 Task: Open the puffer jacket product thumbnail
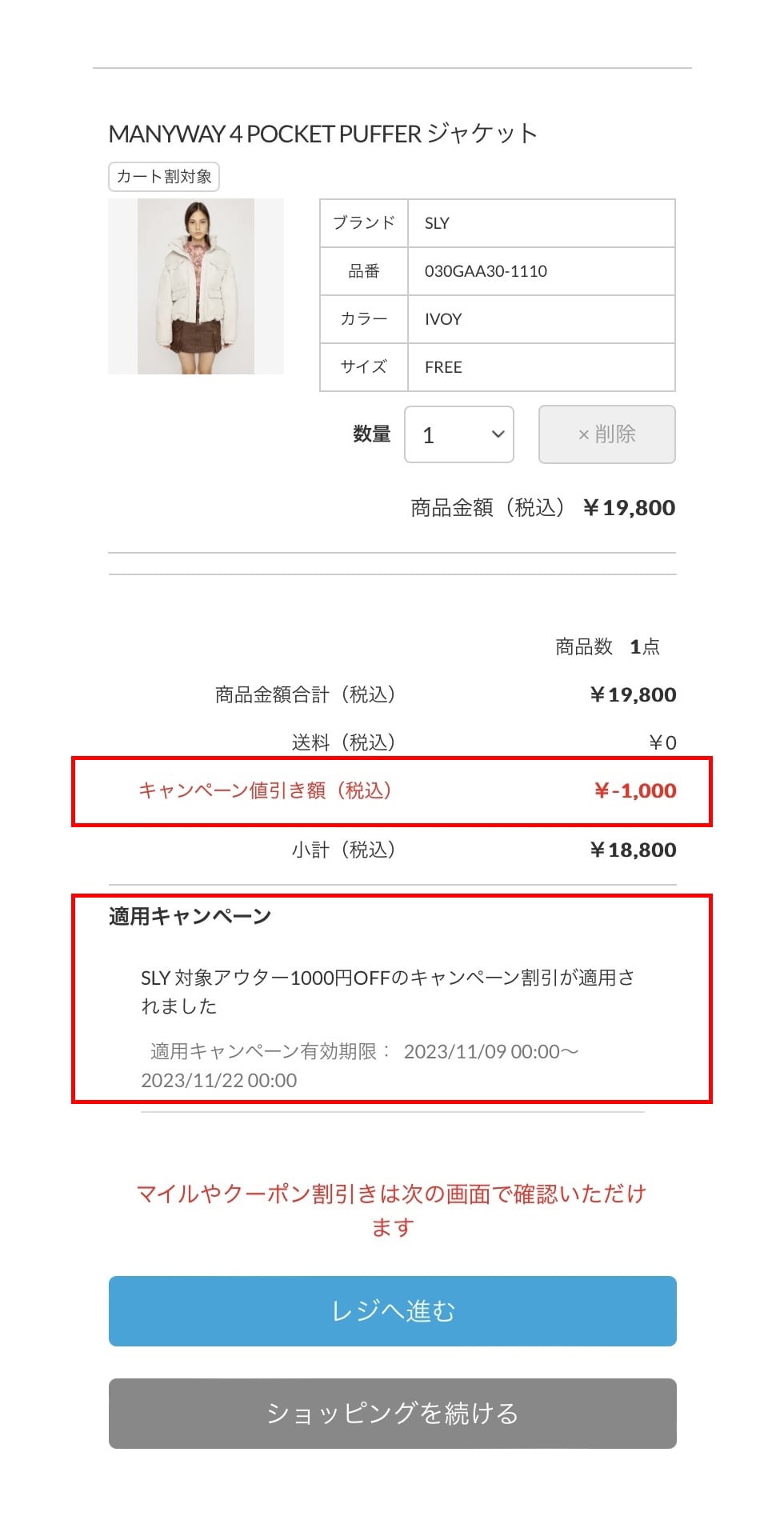(196, 286)
